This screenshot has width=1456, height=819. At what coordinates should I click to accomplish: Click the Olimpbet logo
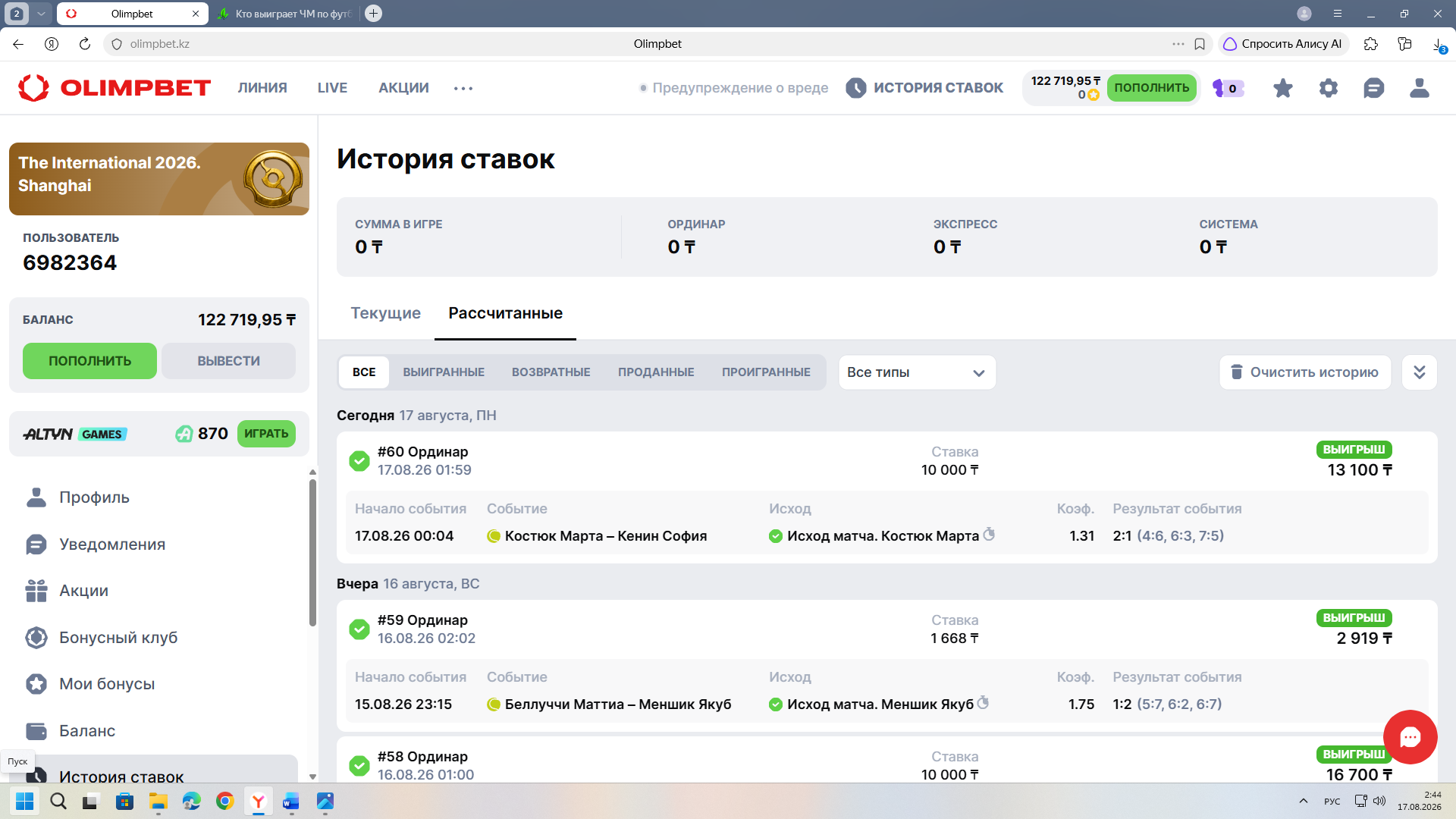tap(115, 88)
